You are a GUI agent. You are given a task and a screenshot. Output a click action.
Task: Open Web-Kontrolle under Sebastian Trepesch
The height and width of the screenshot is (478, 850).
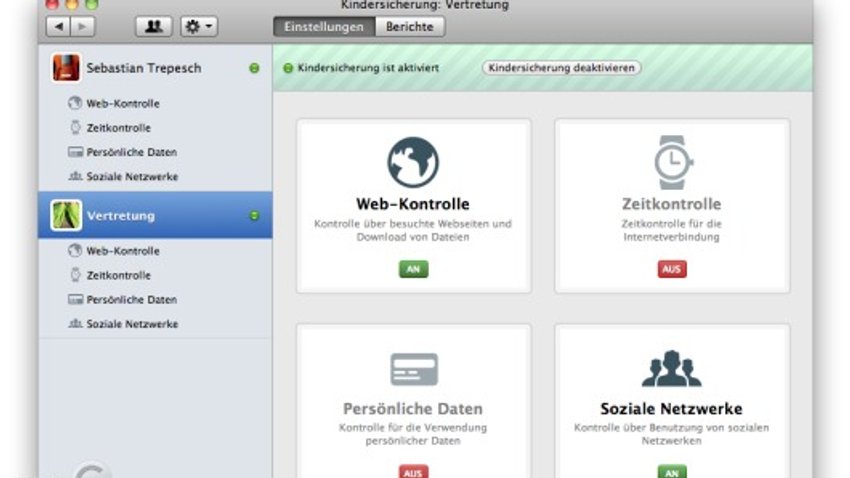pyautogui.click(x=123, y=104)
